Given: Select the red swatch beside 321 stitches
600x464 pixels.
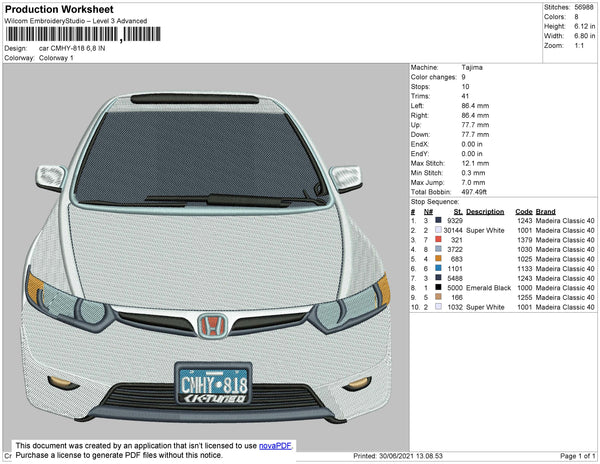Looking at the screenshot, I should click(x=438, y=239).
